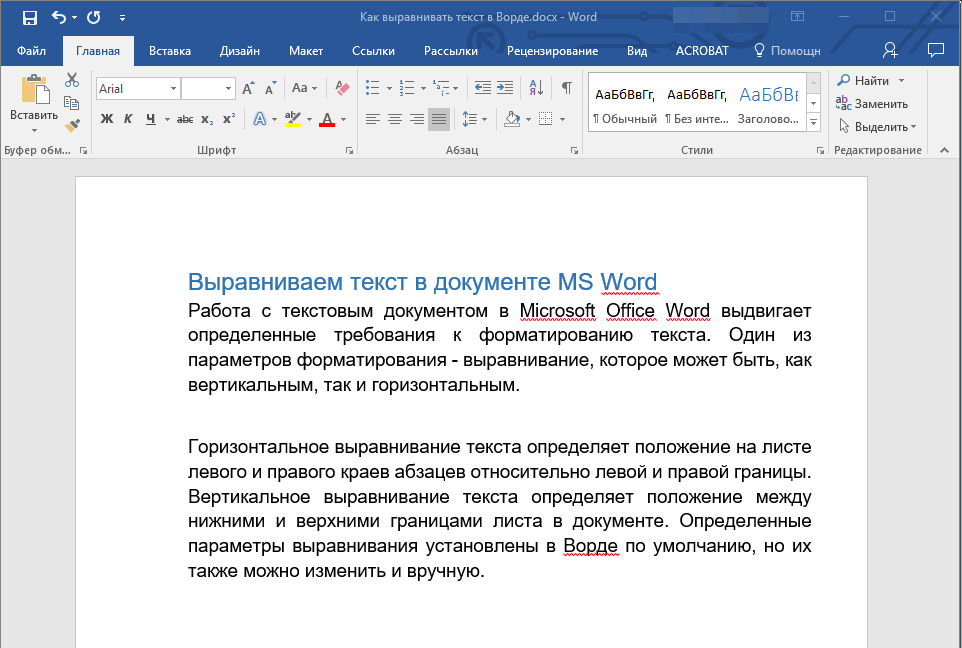The height and width of the screenshot is (648, 962).
Task: Click the Cut scissors icon
Action: (x=71, y=81)
